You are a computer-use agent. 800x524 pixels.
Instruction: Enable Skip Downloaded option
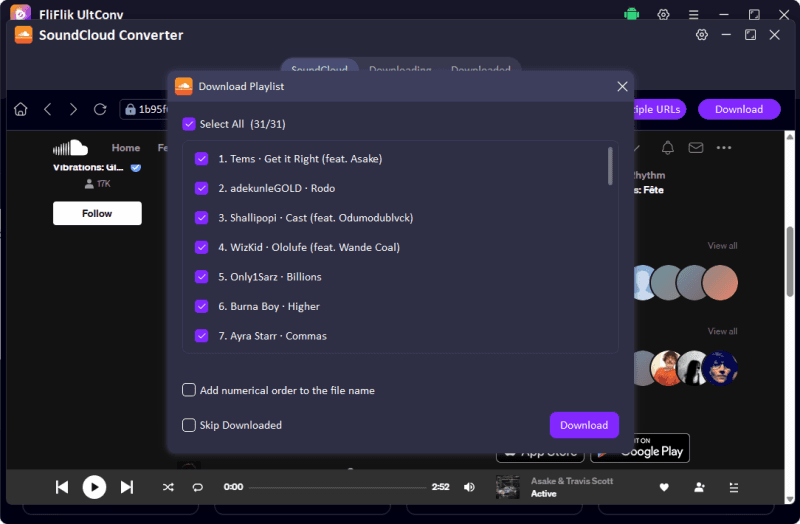point(189,425)
